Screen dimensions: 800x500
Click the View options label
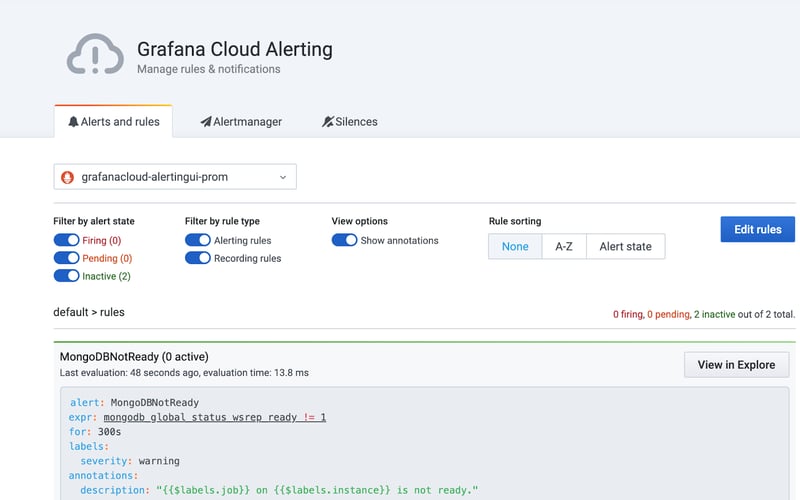360,221
